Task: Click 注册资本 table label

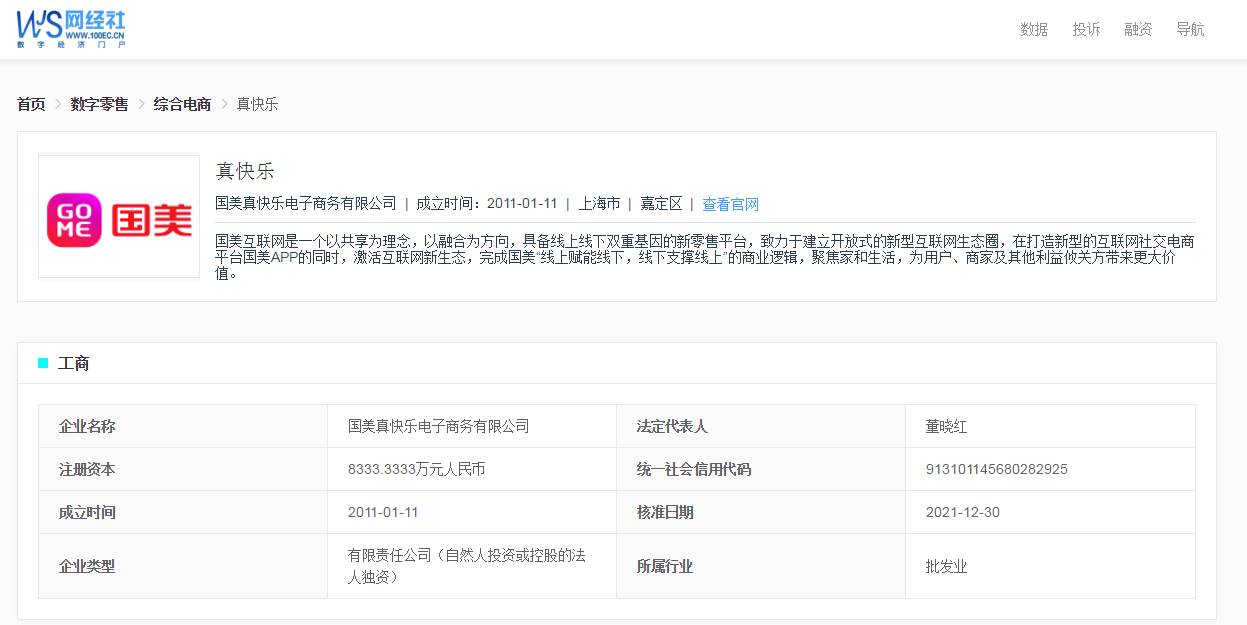Action: coord(87,469)
